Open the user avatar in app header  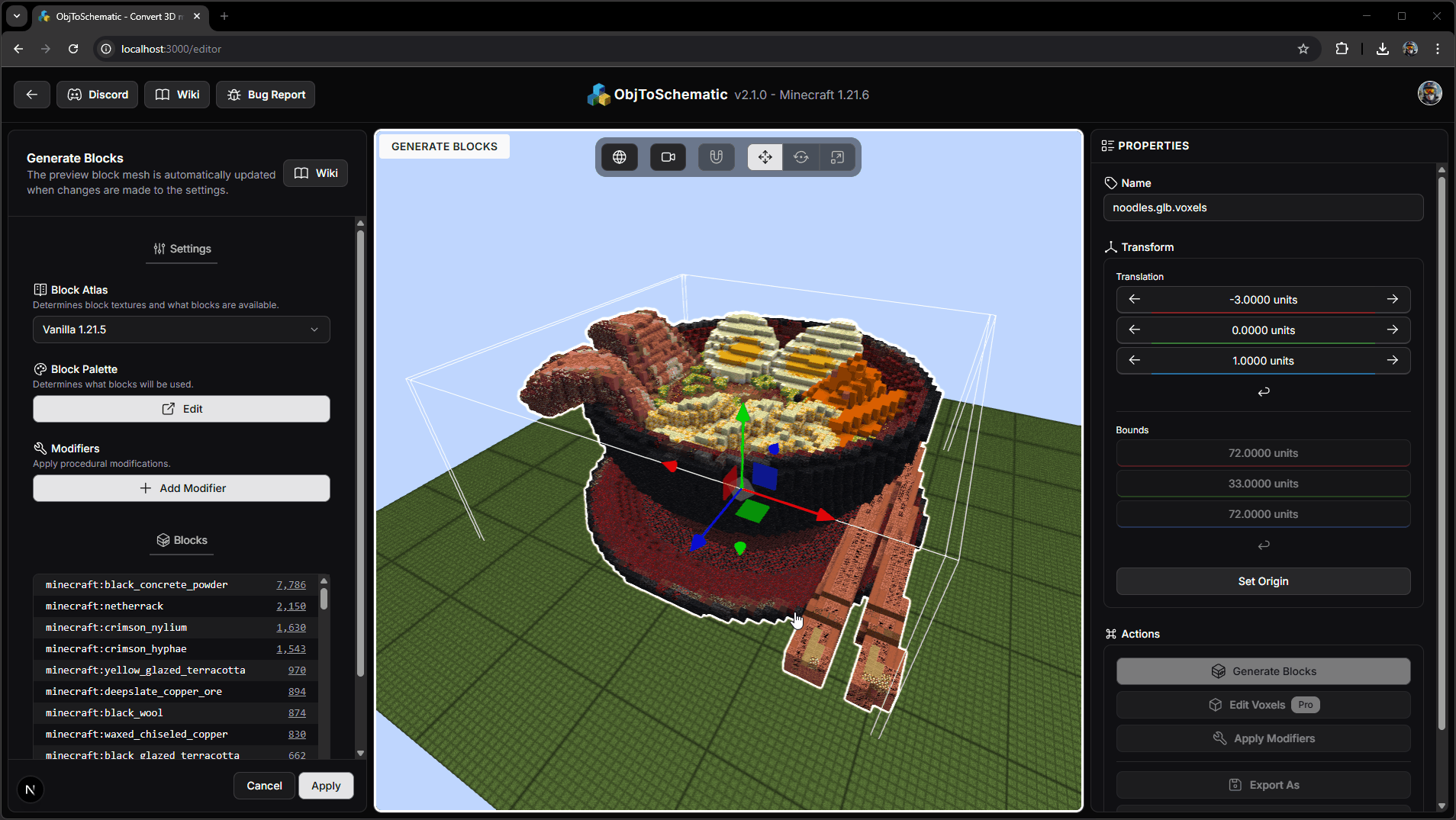(1429, 93)
